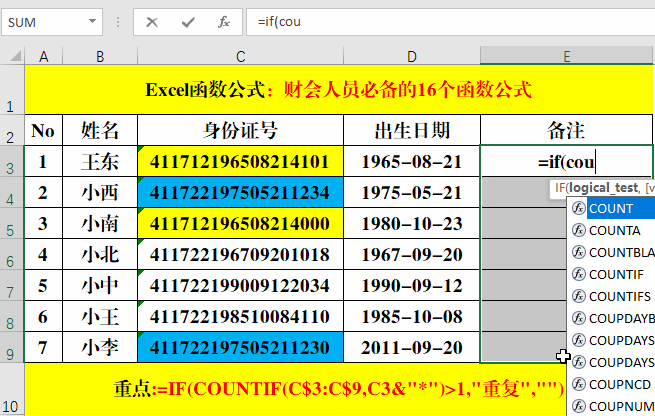Choose COUNTBLANK function suggestion

coord(612,252)
